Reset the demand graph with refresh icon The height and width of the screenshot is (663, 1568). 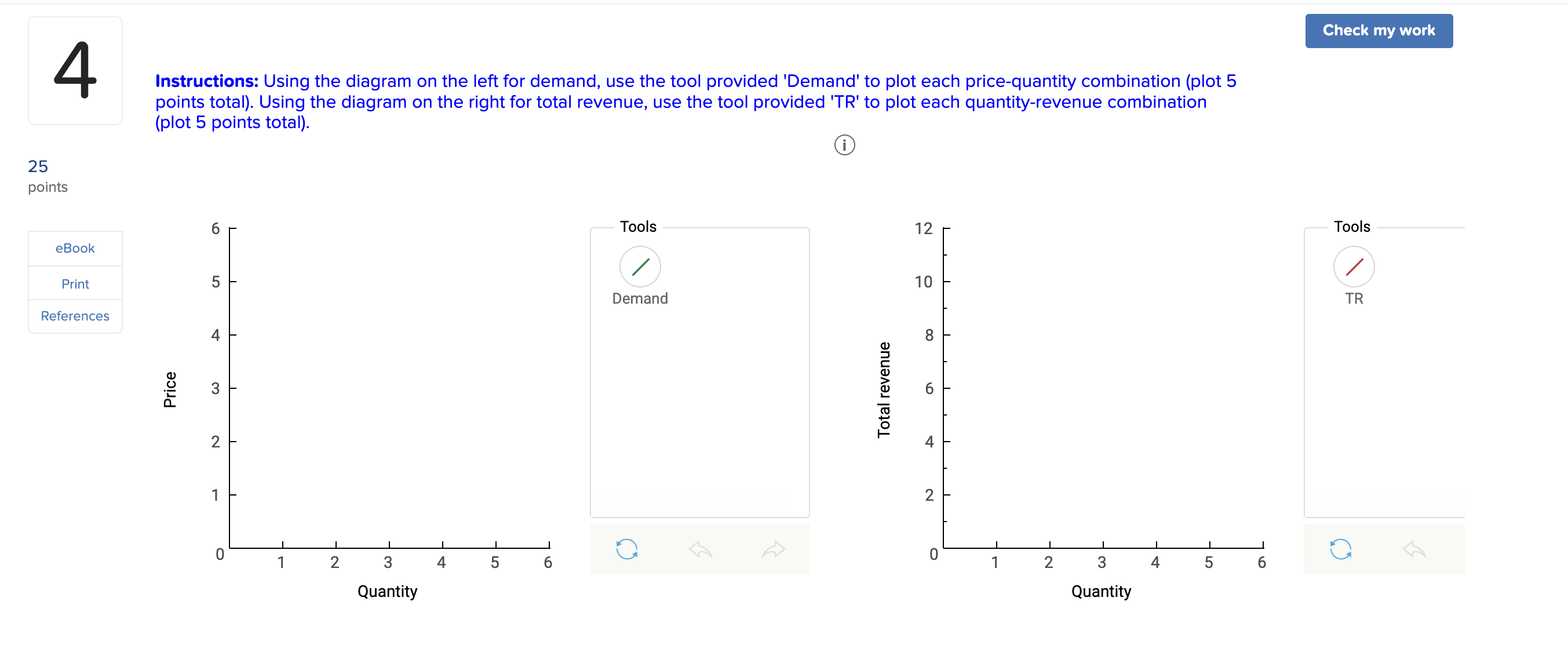(x=626, y=549)
